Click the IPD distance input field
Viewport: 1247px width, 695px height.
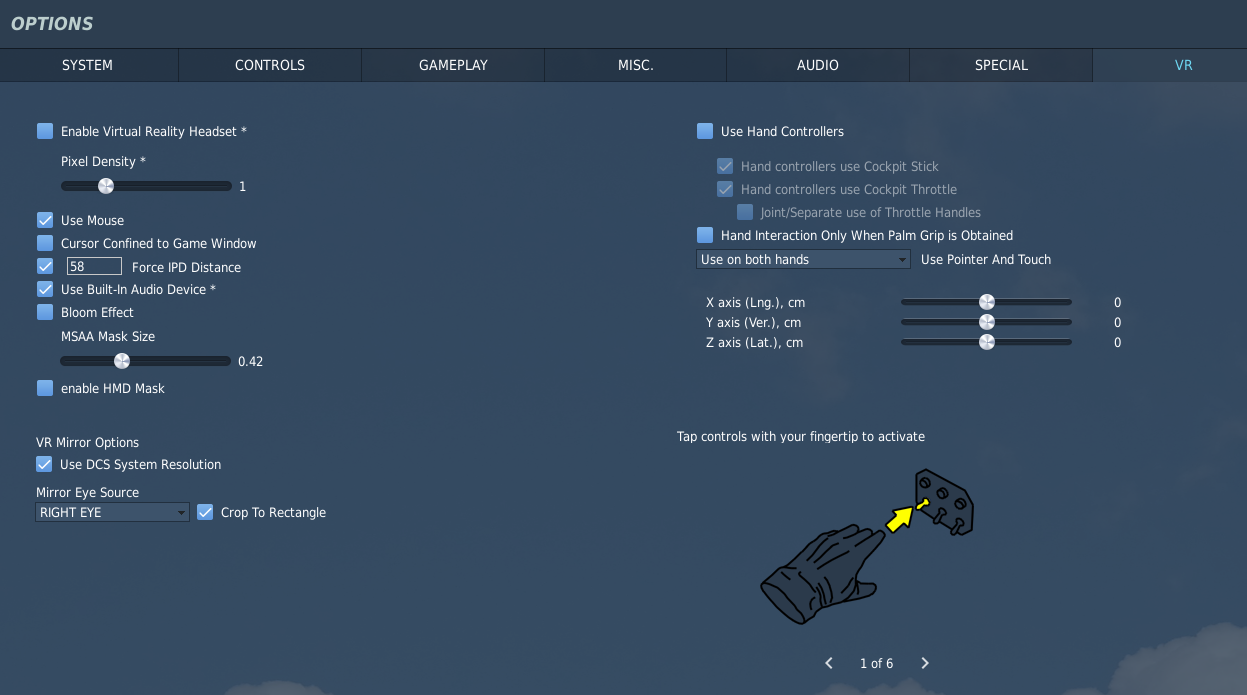pyautogui.click(x=94, y=266)
